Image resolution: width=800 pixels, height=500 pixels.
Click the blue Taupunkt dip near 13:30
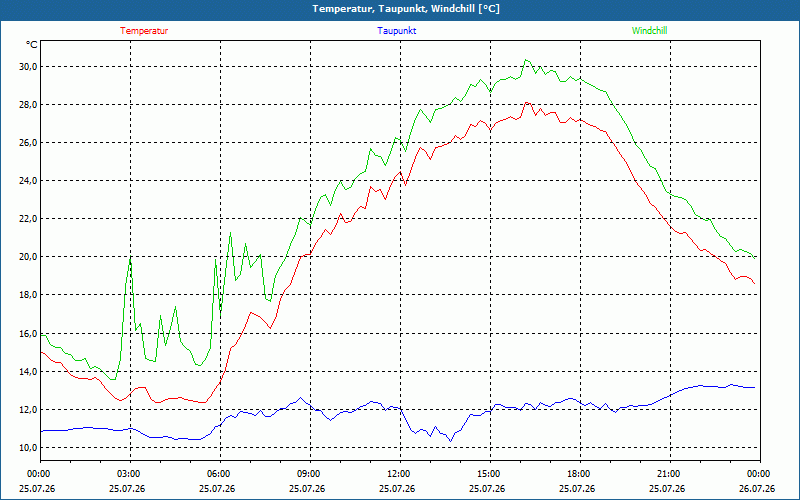tap(450, 441)
